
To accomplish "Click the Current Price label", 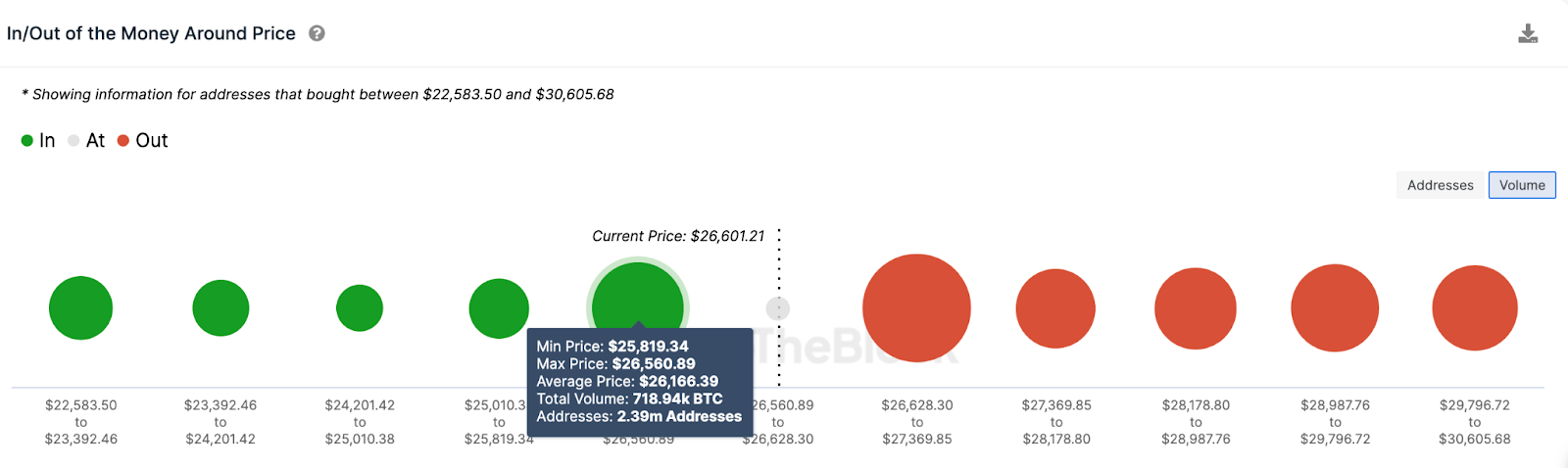I will tap(678, 236).
